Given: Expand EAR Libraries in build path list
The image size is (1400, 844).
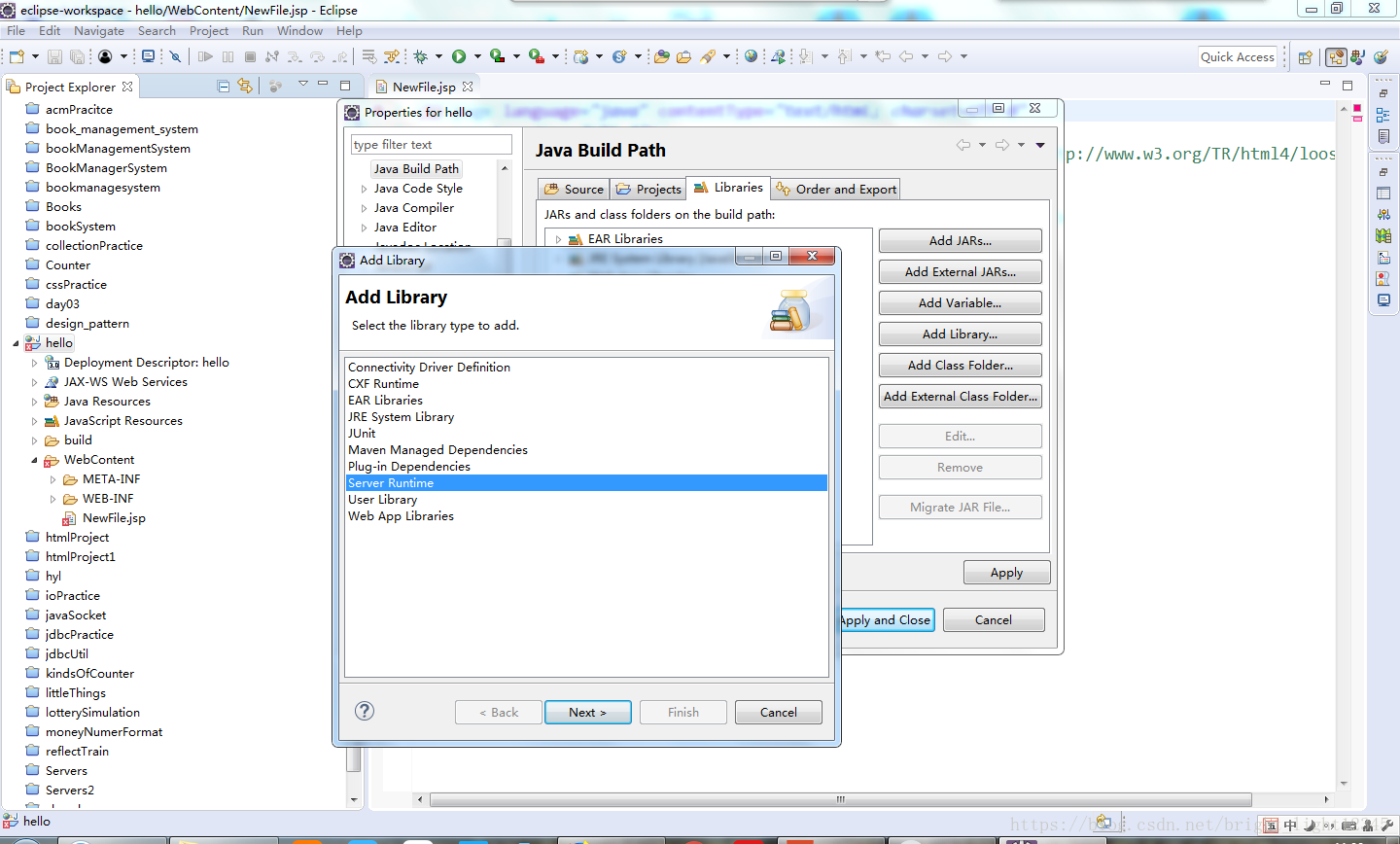Looking at the screenshot, I should (558, 239).
